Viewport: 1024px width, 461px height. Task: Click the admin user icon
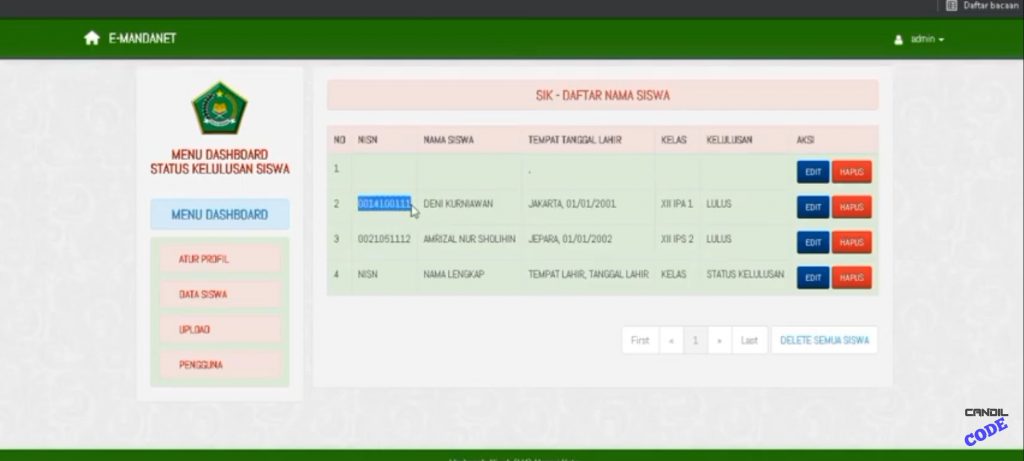tap(898, 39)
